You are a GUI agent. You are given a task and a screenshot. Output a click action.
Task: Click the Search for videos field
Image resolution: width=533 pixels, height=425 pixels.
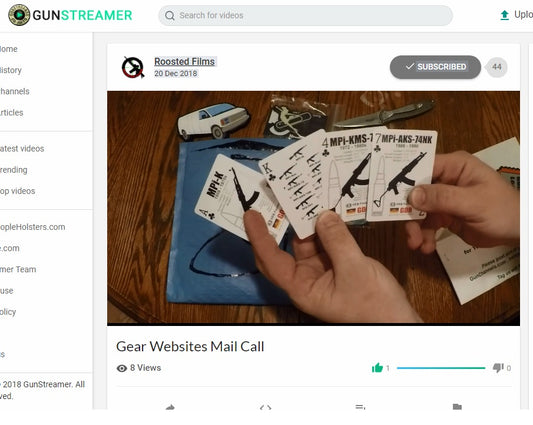coord(305,16)
